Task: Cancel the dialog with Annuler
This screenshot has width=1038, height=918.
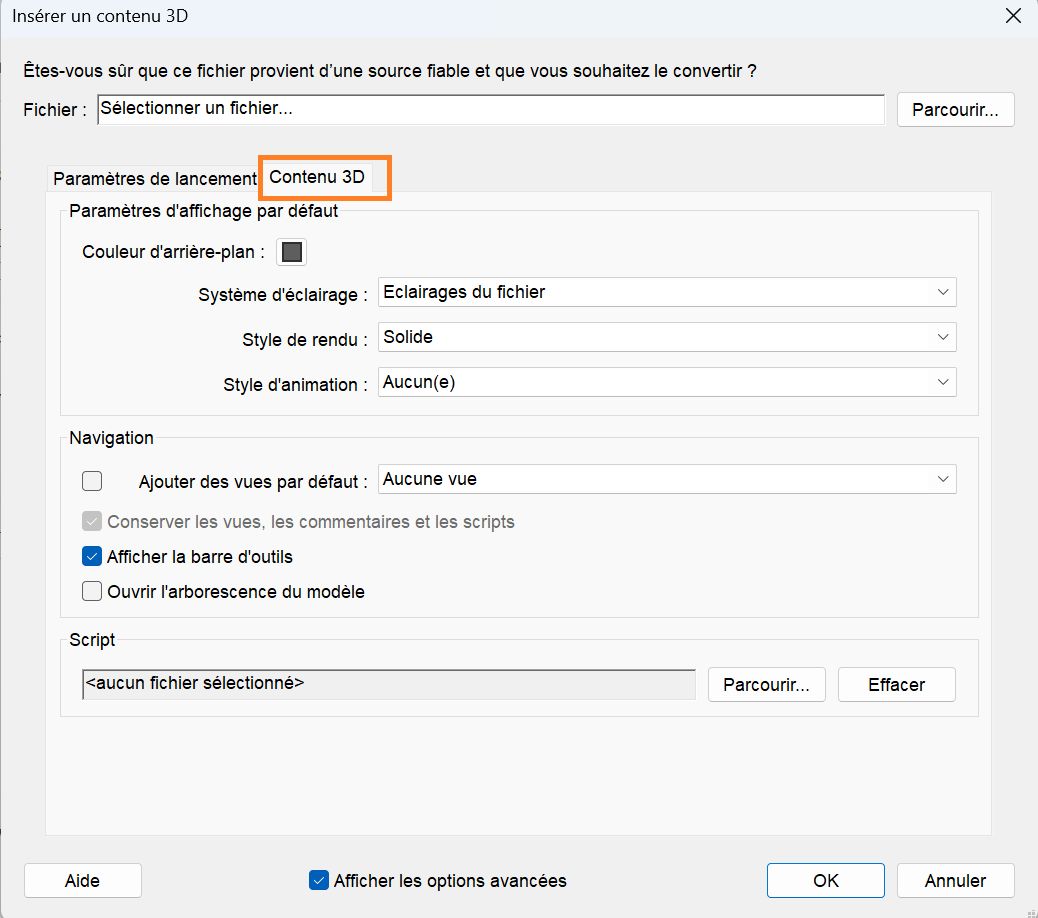Action: (x=955, y=881)
